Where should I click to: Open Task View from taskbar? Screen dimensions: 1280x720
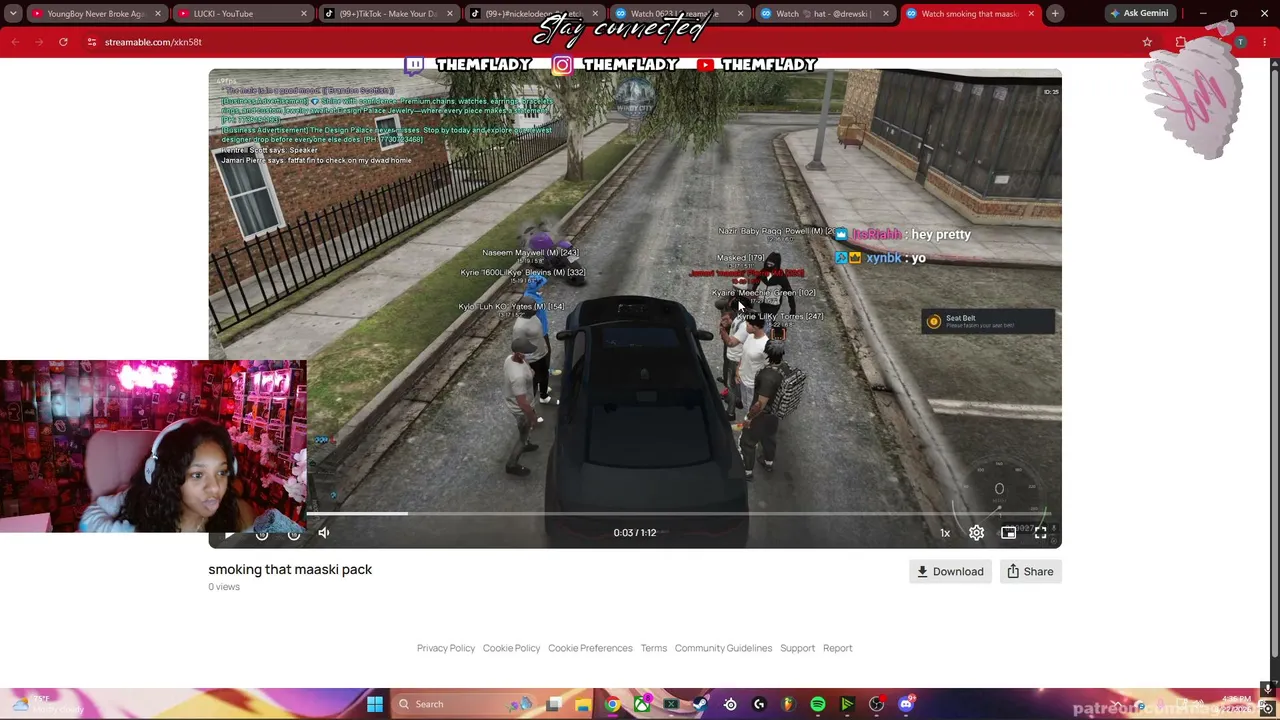(554, 704)
